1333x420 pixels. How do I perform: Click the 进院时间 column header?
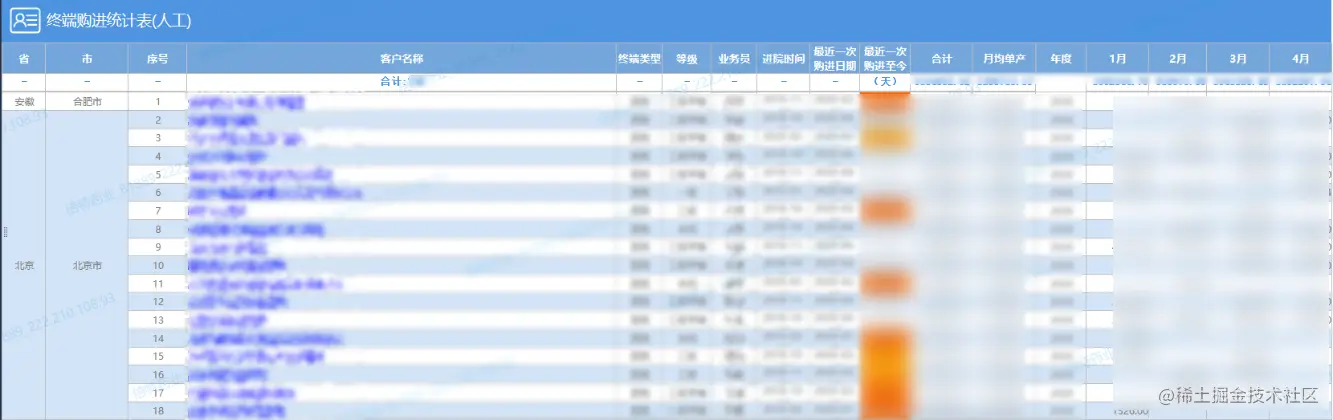point(783,59)
